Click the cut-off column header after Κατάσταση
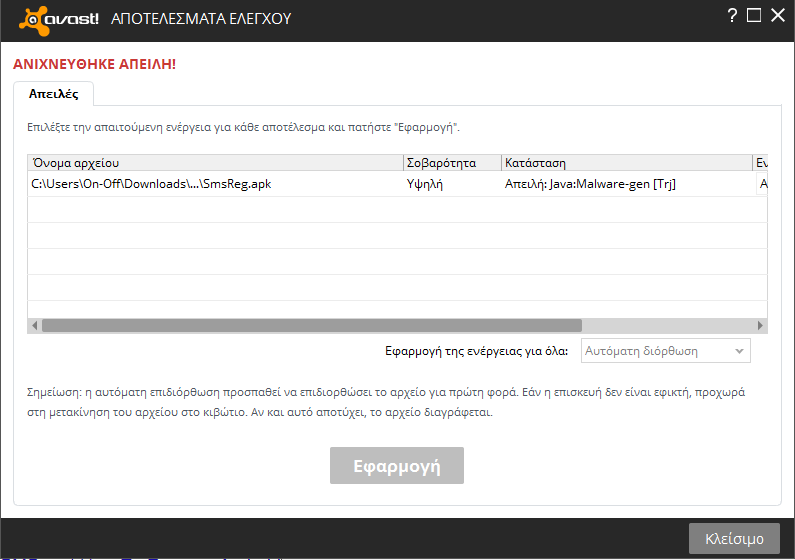This screenshot has height=560, width=795. [x=760, y=162]
